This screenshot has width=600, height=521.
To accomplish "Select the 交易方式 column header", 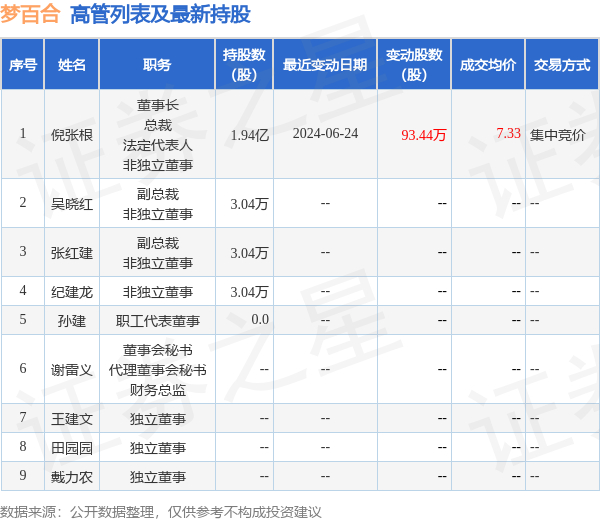I will [x=562, y=64].
